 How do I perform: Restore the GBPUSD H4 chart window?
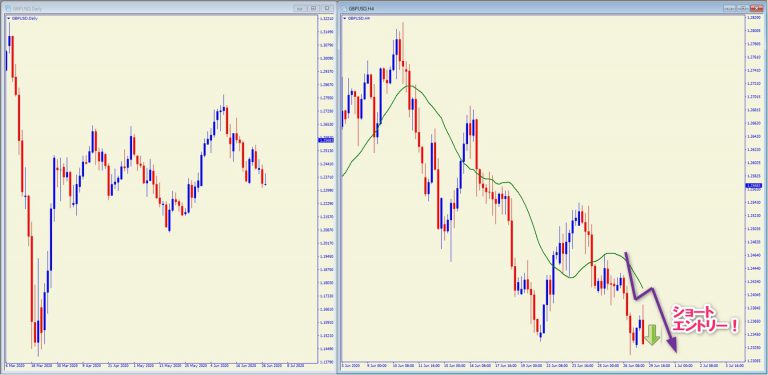pyautogui.click(x=743, y=8)
